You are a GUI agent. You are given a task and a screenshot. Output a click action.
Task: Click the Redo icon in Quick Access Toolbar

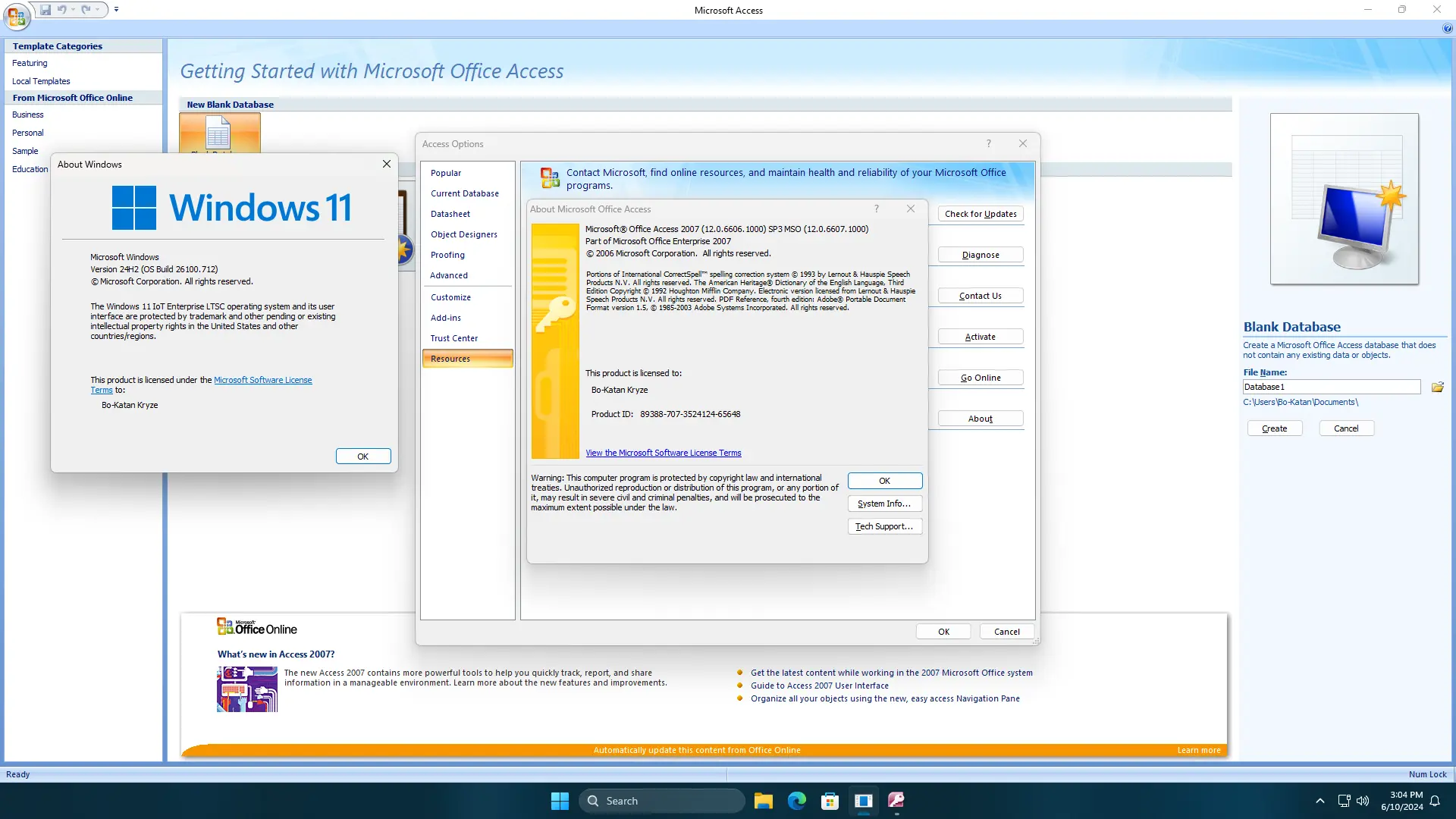pyautogui.click(x=86, y=10)
